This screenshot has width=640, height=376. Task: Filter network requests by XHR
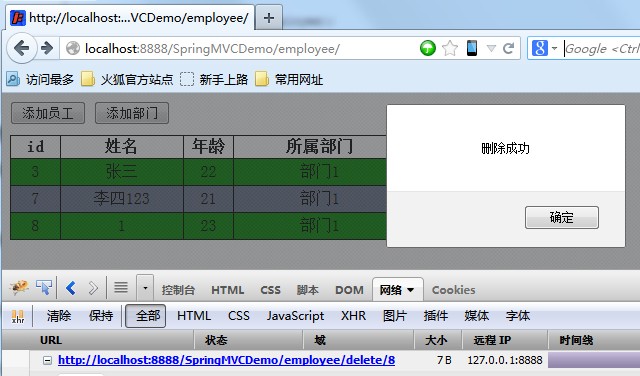coord(353,316)
